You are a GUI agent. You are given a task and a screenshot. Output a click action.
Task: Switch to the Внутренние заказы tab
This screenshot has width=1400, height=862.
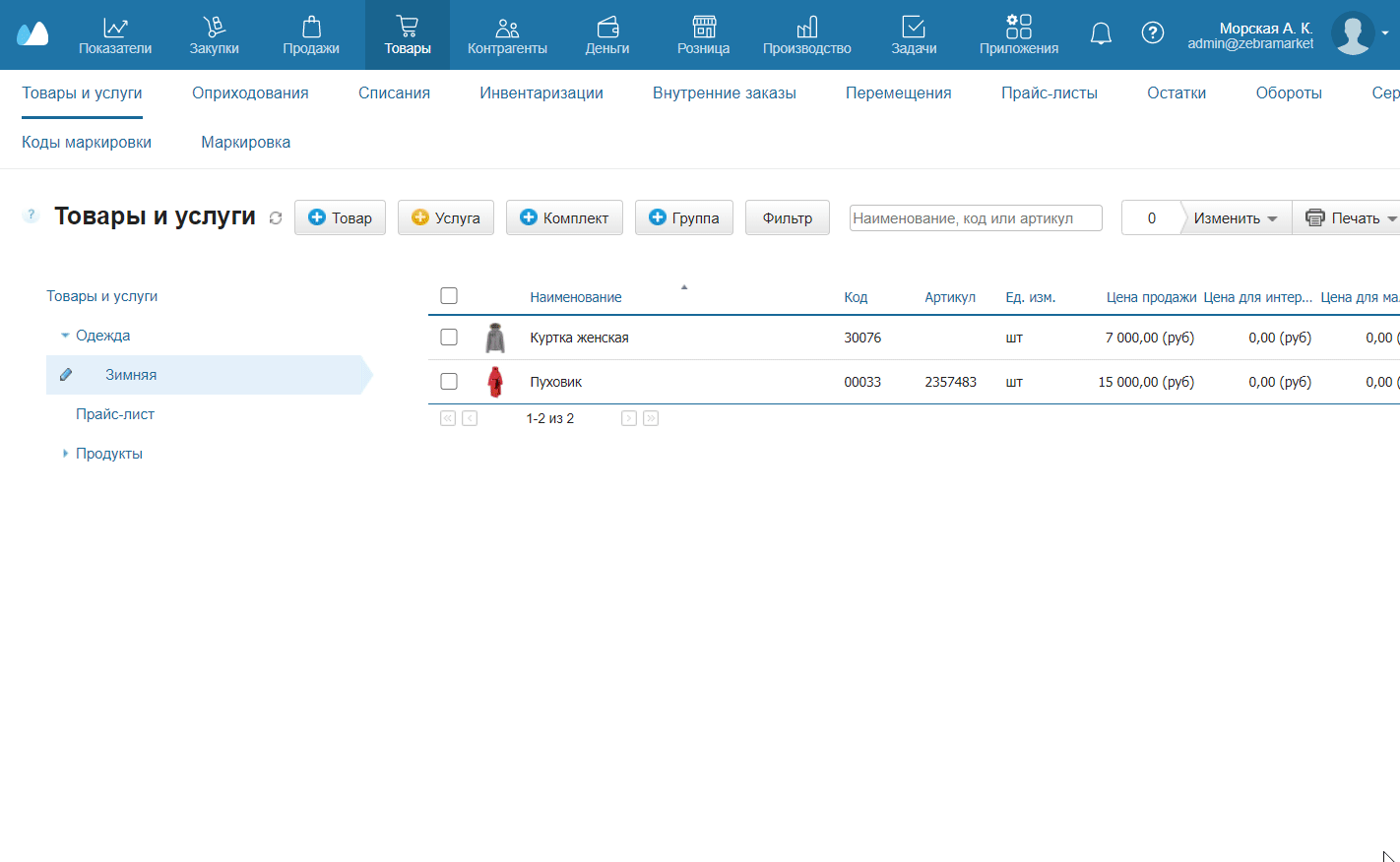[725, 93]
